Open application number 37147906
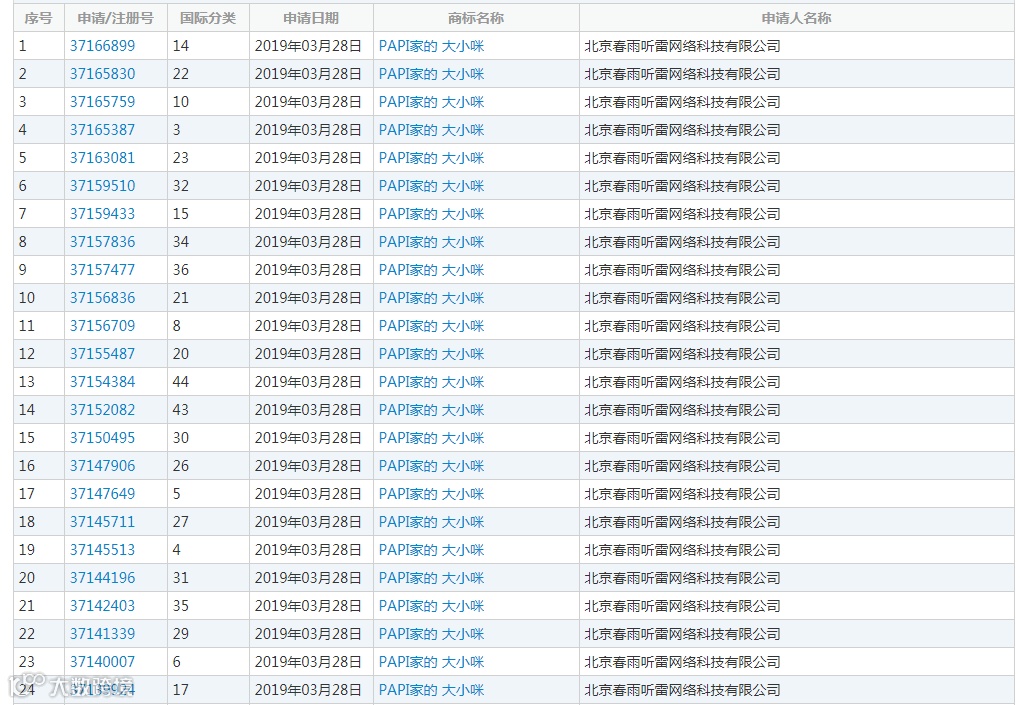Viewport: 1020px width, 705px height. point(103,466)
